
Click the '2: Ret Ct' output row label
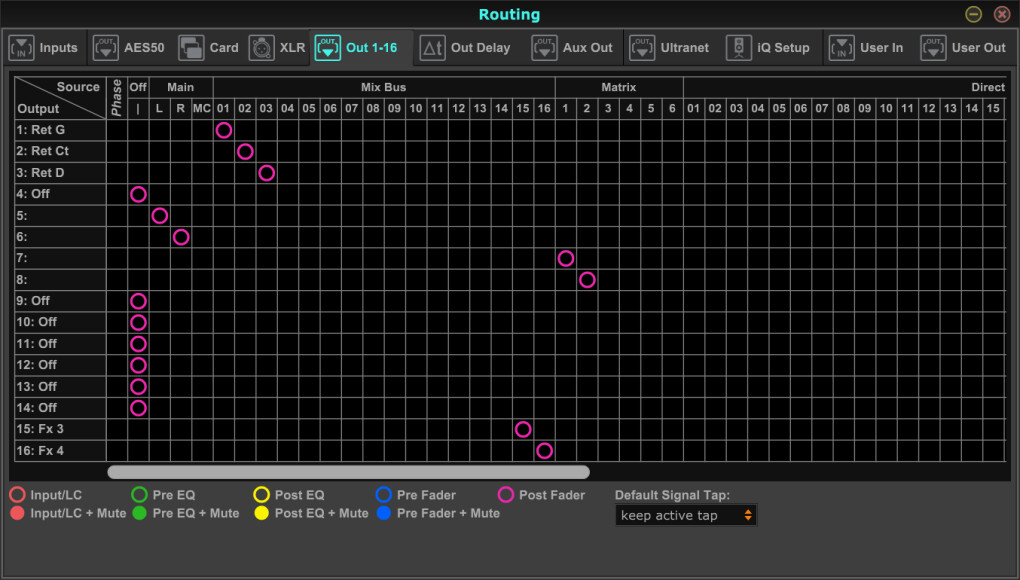tap(60, 152)
